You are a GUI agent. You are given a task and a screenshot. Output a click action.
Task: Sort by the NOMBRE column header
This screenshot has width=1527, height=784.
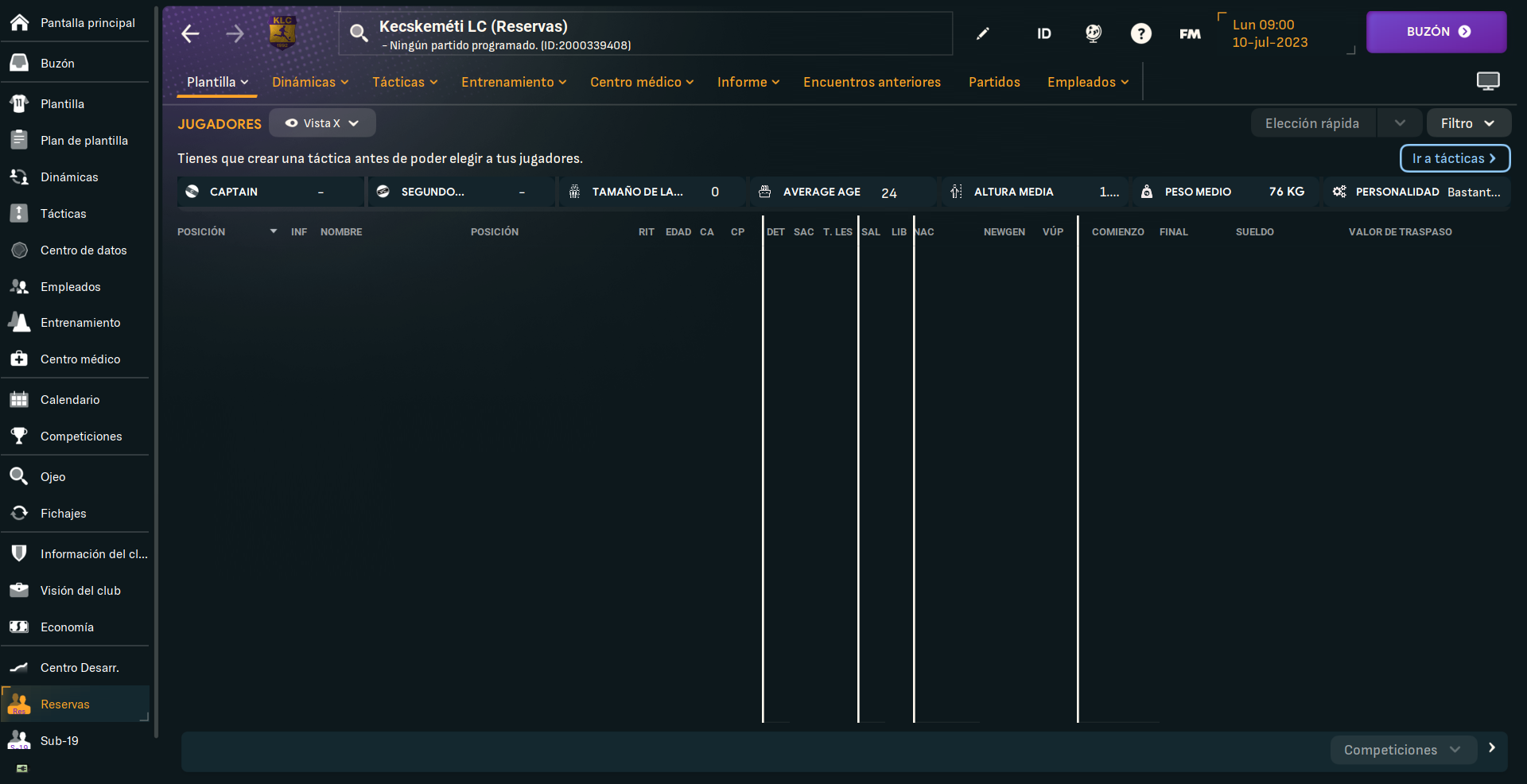click(x=341, y=232)
